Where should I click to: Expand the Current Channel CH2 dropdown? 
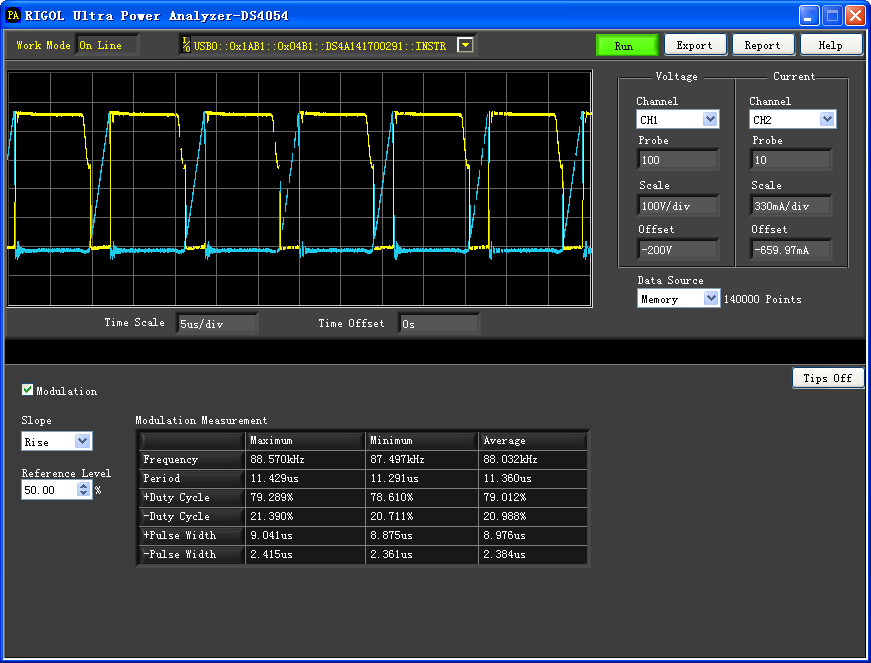(x=827, y=119)
